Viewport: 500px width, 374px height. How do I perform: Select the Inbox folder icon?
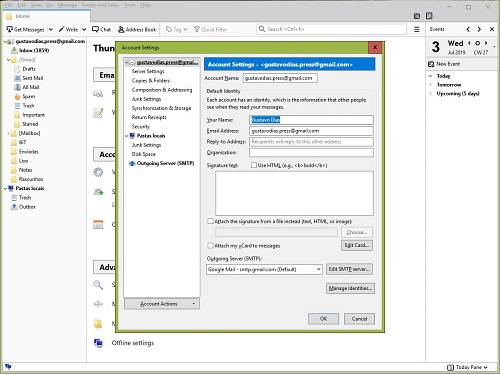point(14,50)
